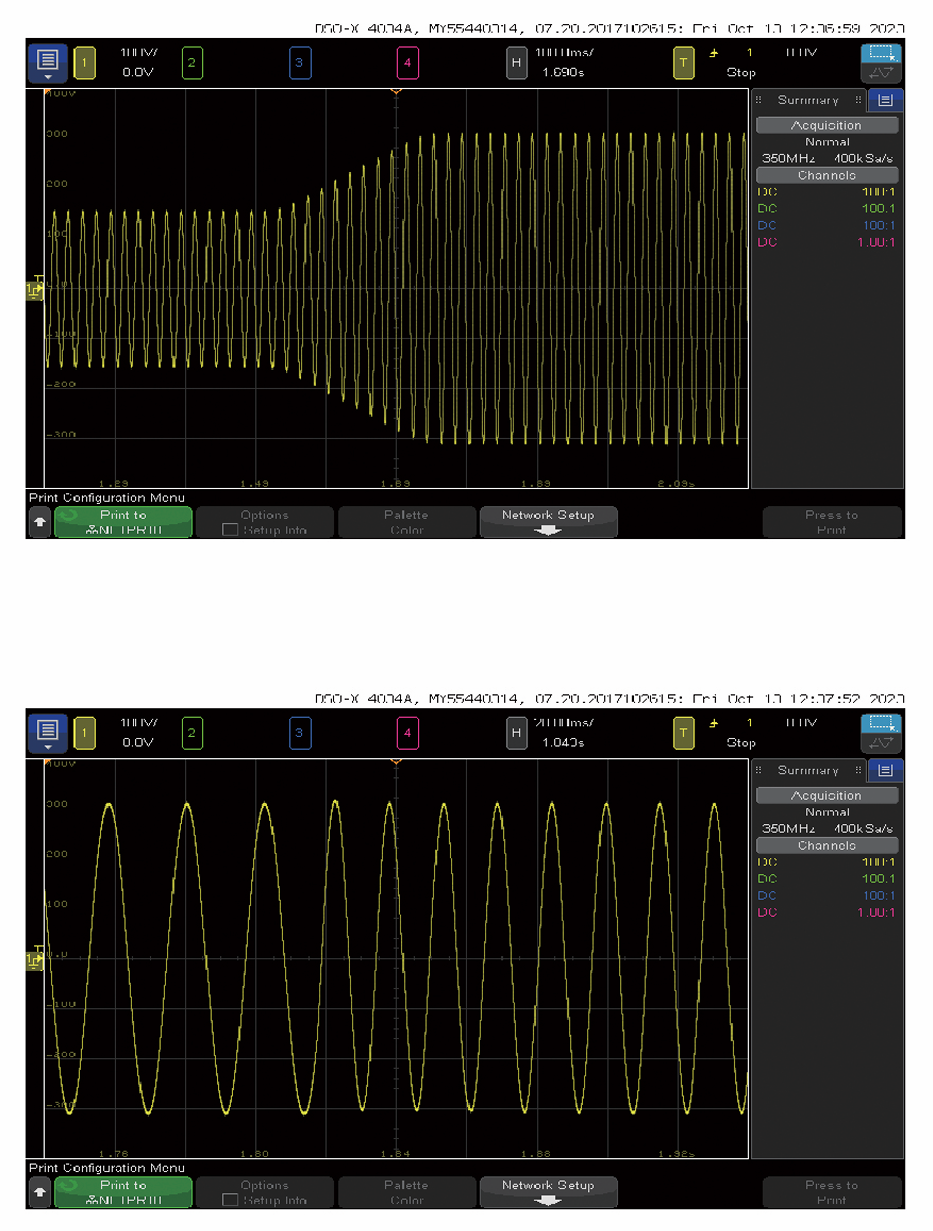933x1231 pixels.
Task: Toggle Setup Info checkbox in bottom screenshot
Action: pyautogui.click(x=229, y=1200)
